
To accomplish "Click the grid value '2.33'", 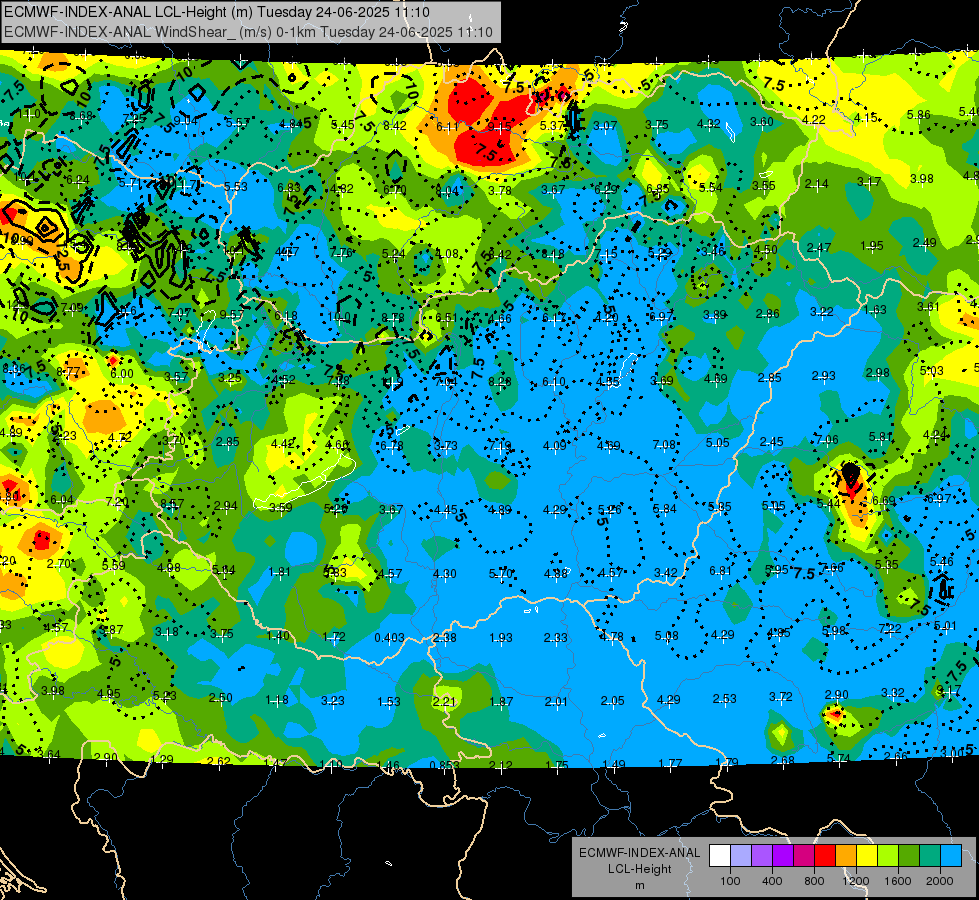I will tap(556, 638).
